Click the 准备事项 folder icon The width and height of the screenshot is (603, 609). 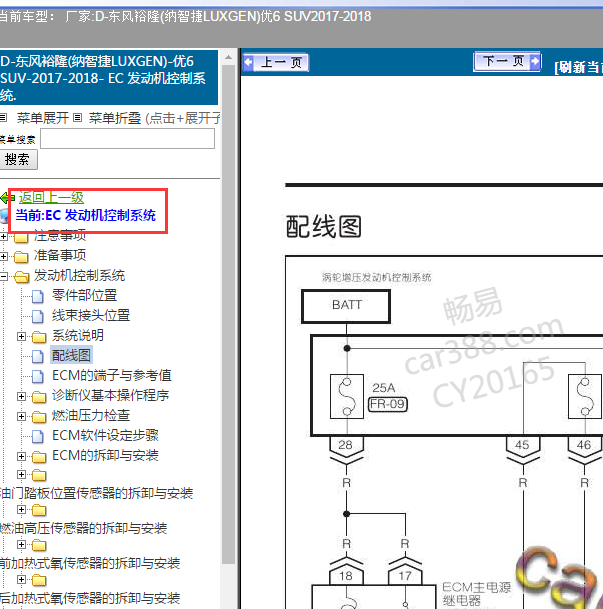[x=21, y=257]
